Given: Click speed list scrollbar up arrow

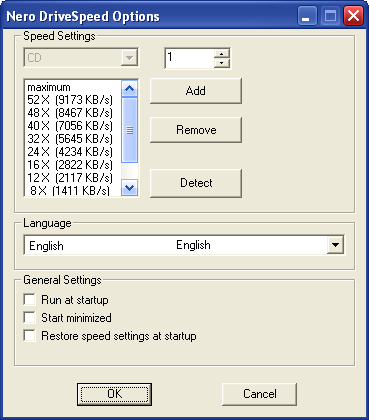Looking at the screenshot, I should pos(129,88).
